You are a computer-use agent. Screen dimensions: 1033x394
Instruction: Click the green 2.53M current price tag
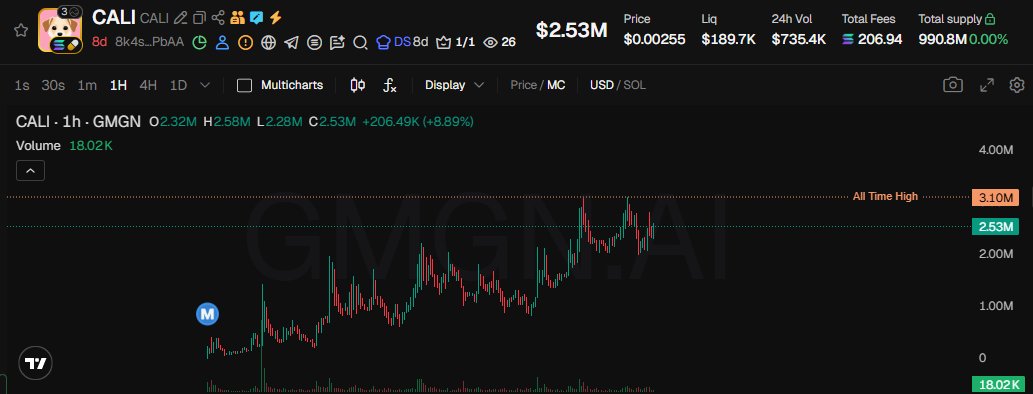[995, 227]
